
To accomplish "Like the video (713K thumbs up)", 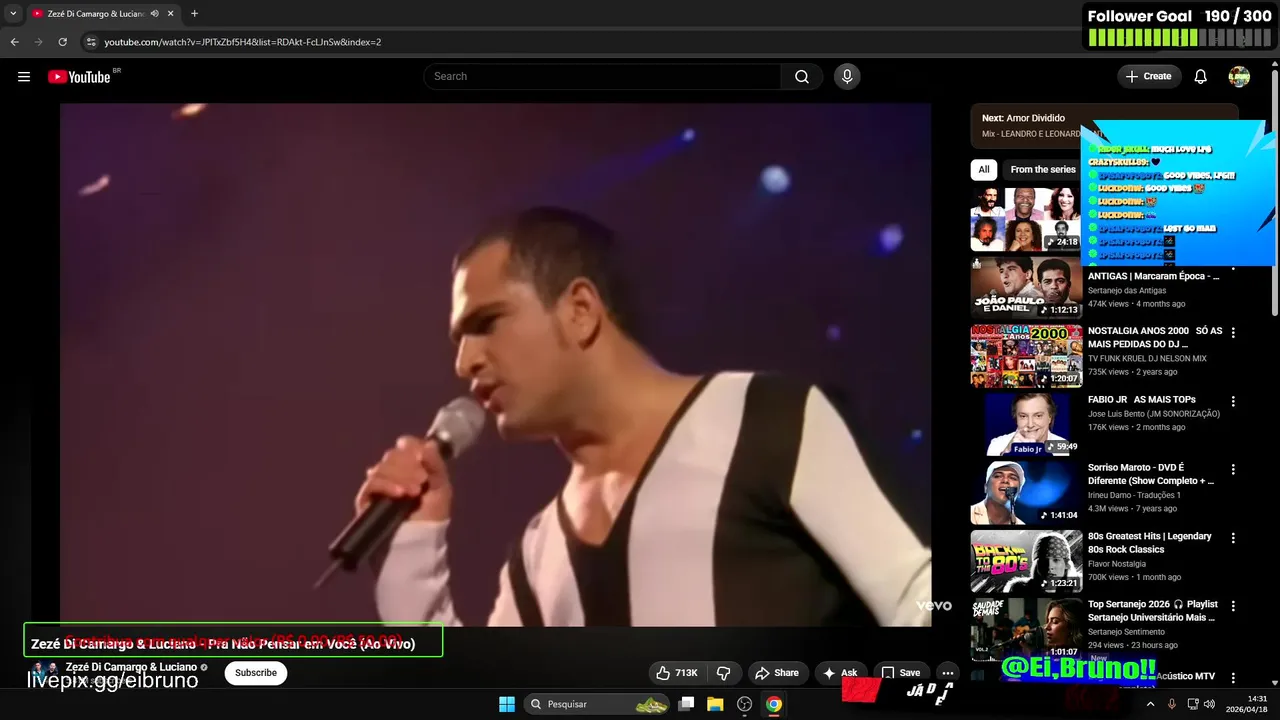I will [675, 673].
